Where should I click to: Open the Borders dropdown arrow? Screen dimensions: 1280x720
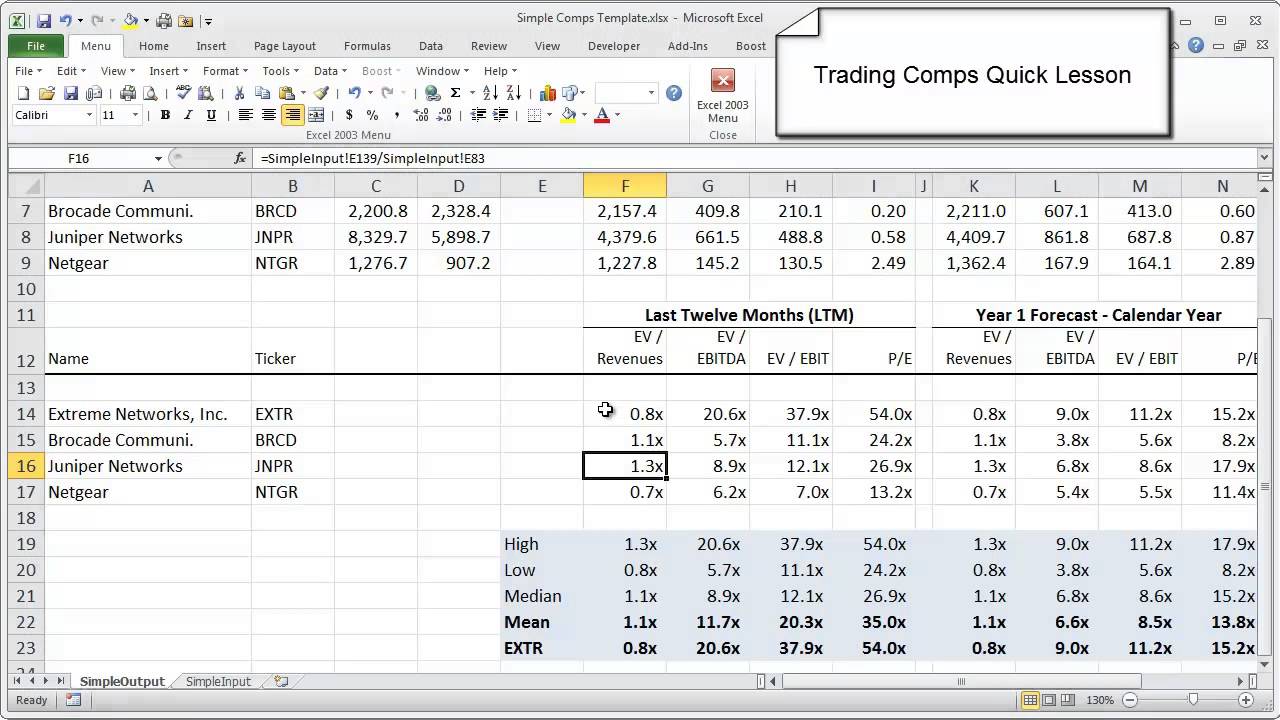click(x=548, y=115)
